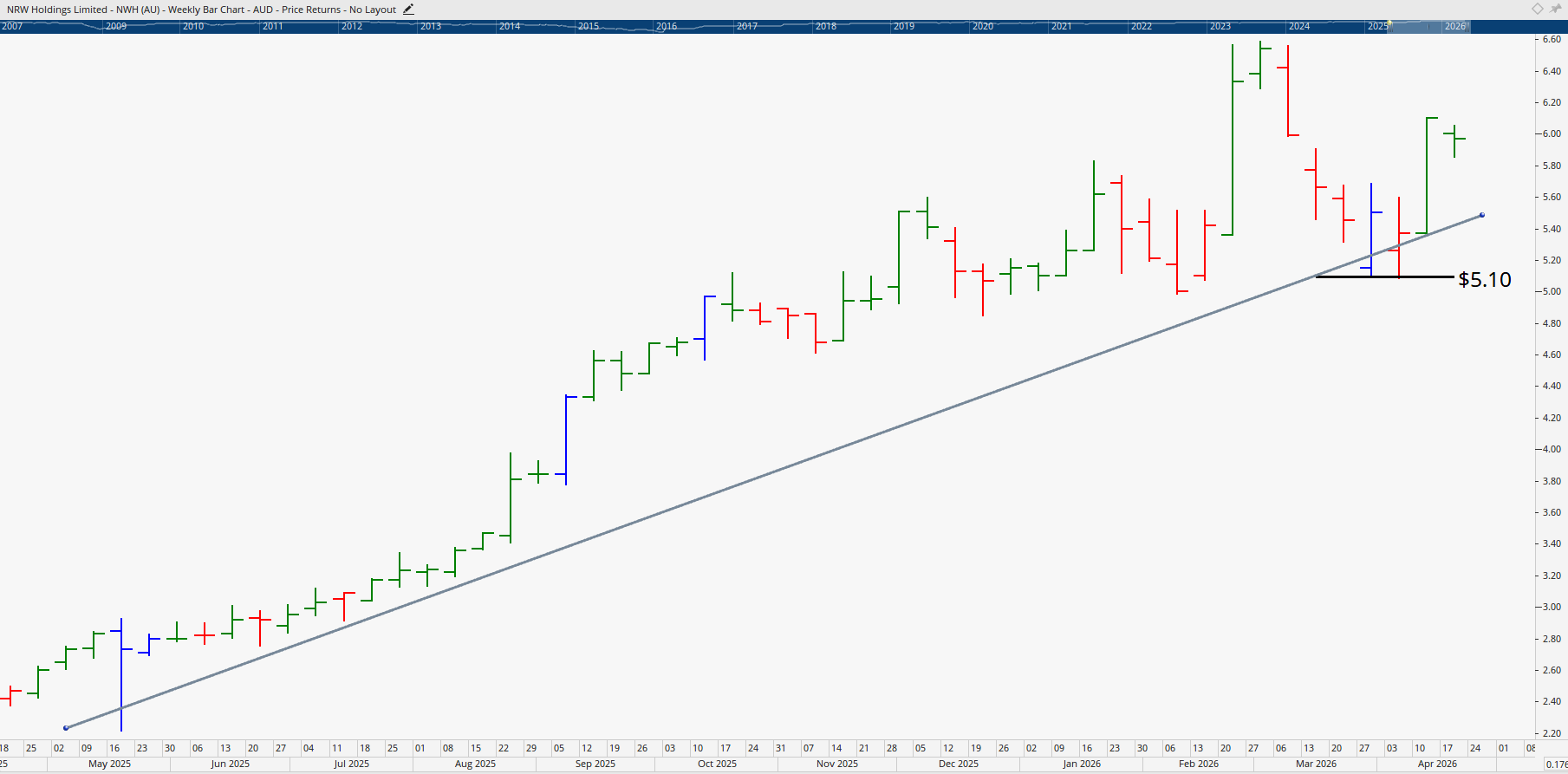Jump to 2019 in the timeline navigator
1568x774 pixels.
point(904,26)
